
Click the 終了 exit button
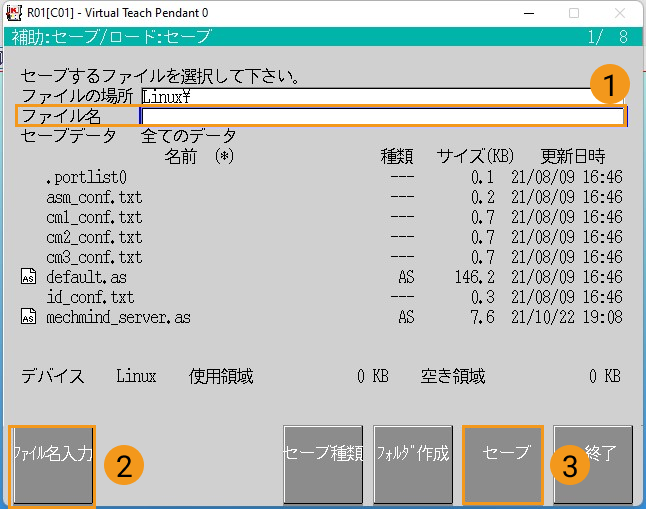(593, 465)
